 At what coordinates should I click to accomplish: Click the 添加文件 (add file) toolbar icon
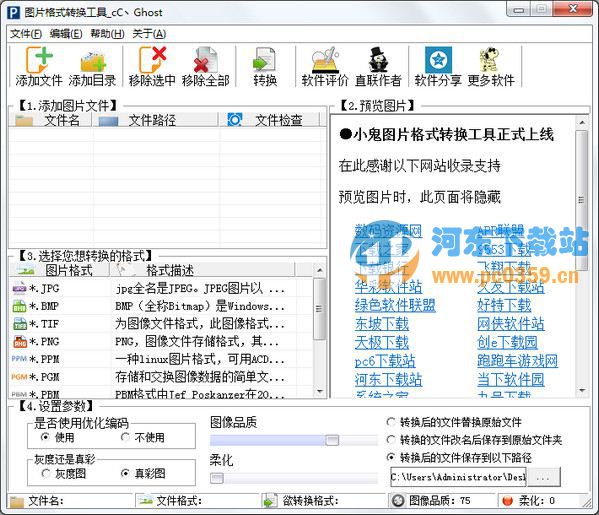pyautogui.click(x=39, y=60)
